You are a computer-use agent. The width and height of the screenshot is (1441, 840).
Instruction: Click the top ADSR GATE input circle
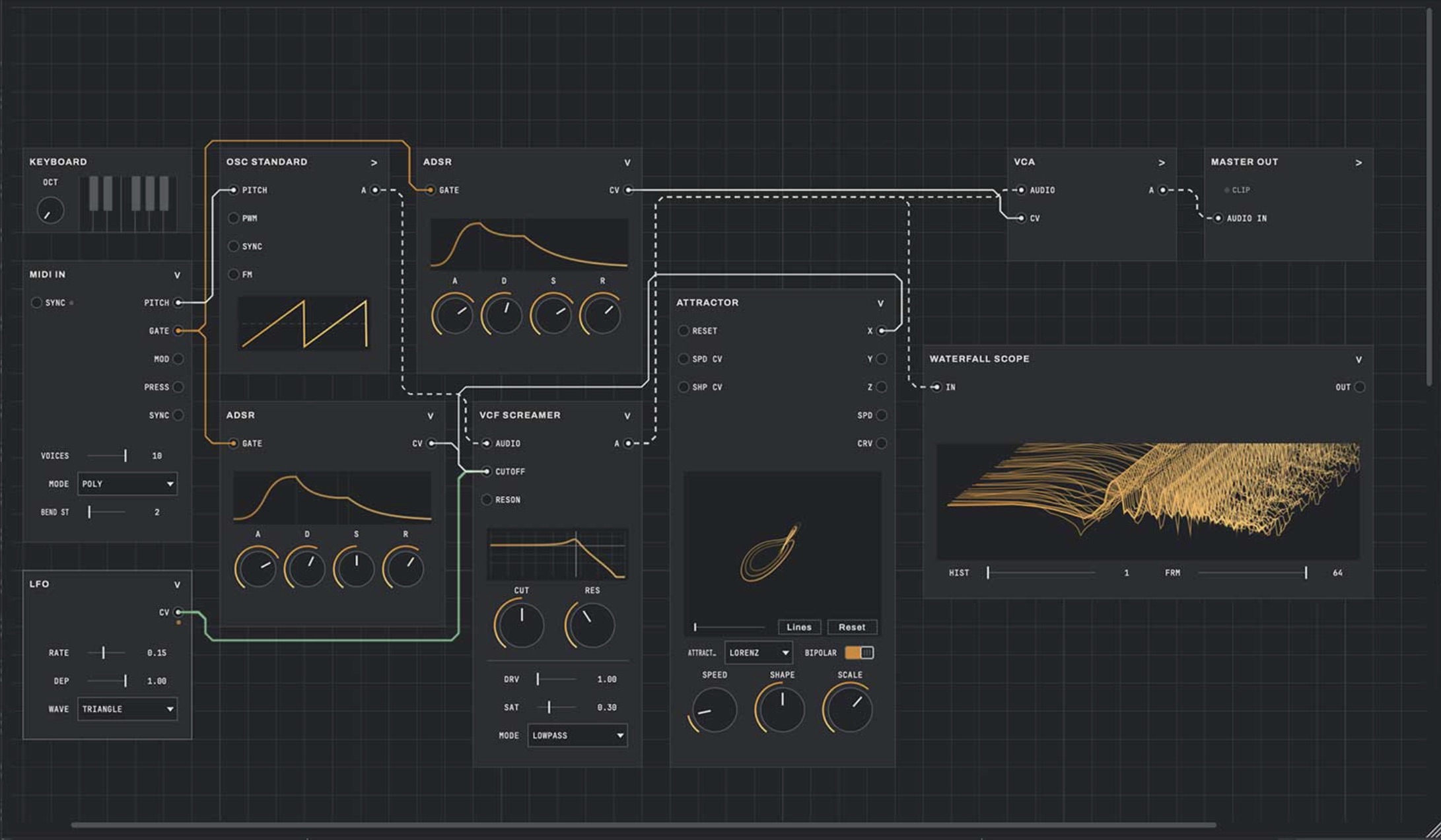point(430,190)
